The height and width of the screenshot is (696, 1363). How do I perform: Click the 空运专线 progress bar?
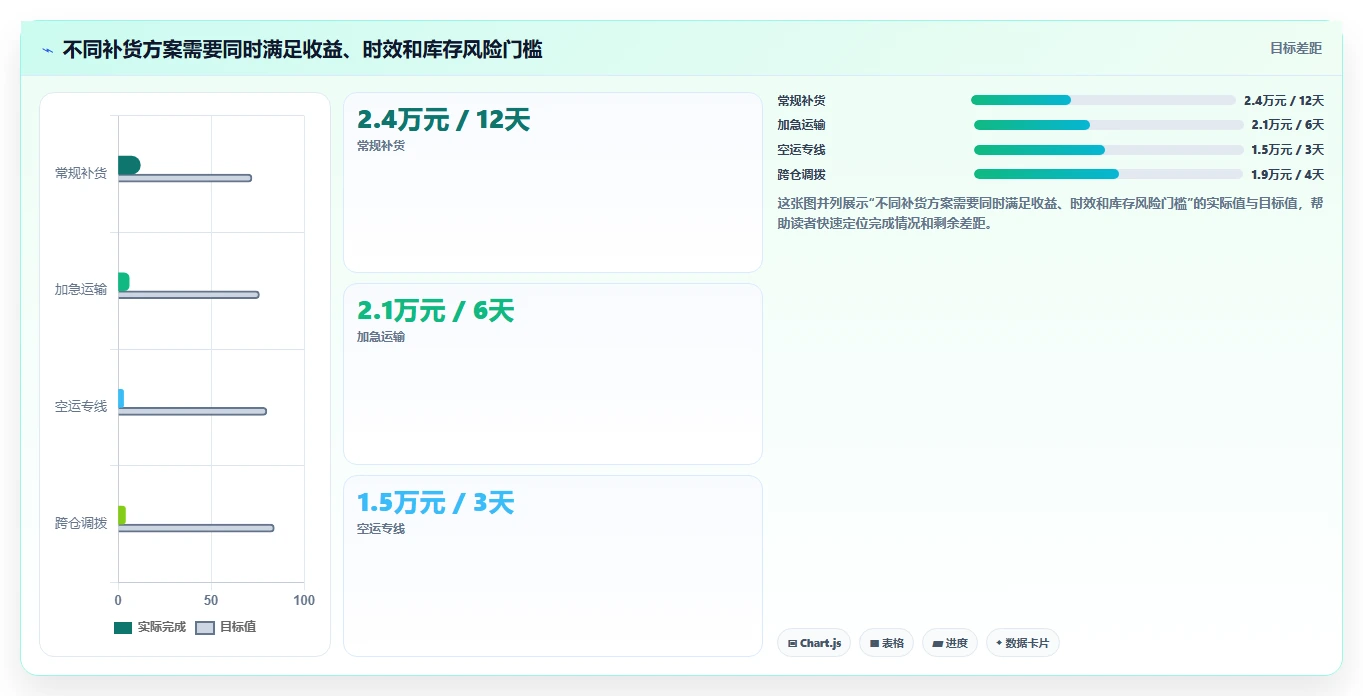coord(1108,150)
